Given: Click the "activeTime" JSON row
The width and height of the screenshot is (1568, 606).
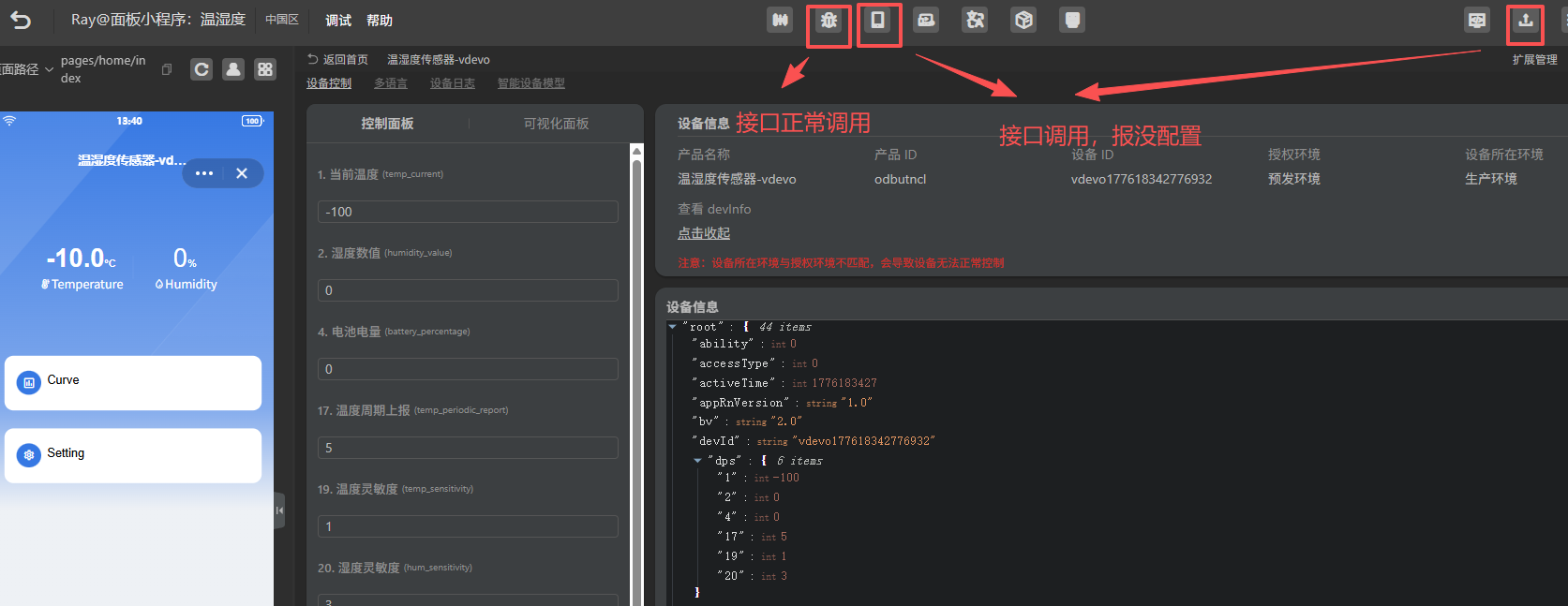Looking at the screenshot, I should [x=784, y=383].
